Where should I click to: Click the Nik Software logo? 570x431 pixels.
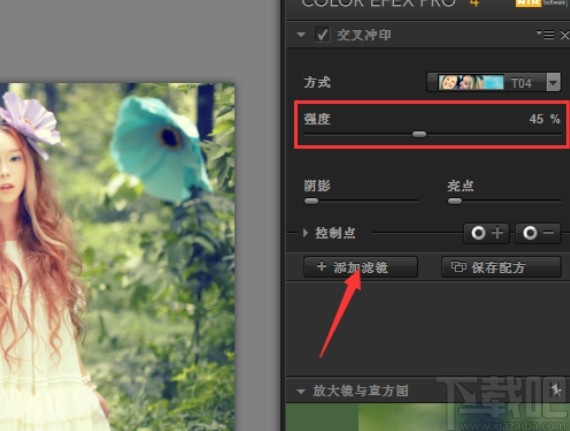[541, 3]
